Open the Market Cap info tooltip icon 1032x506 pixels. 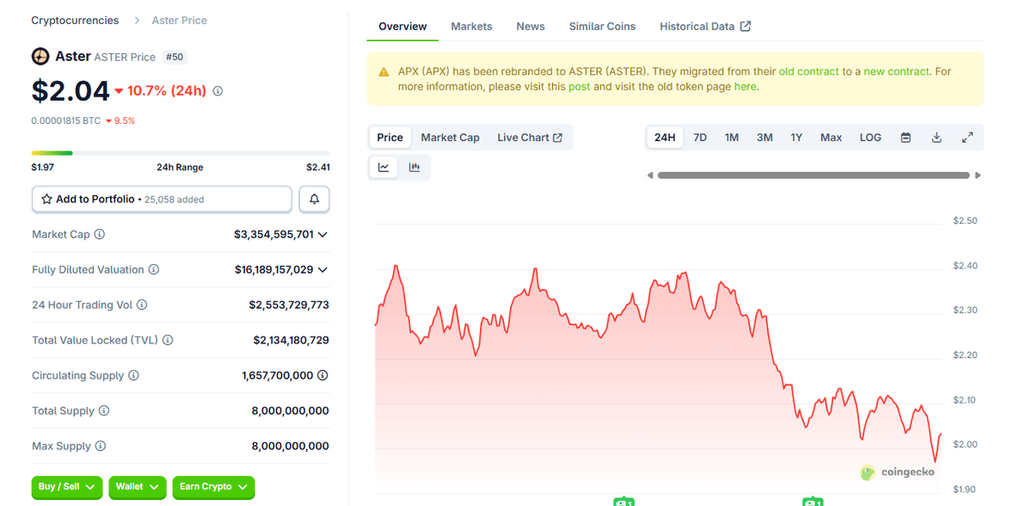(x=99, y=234)
